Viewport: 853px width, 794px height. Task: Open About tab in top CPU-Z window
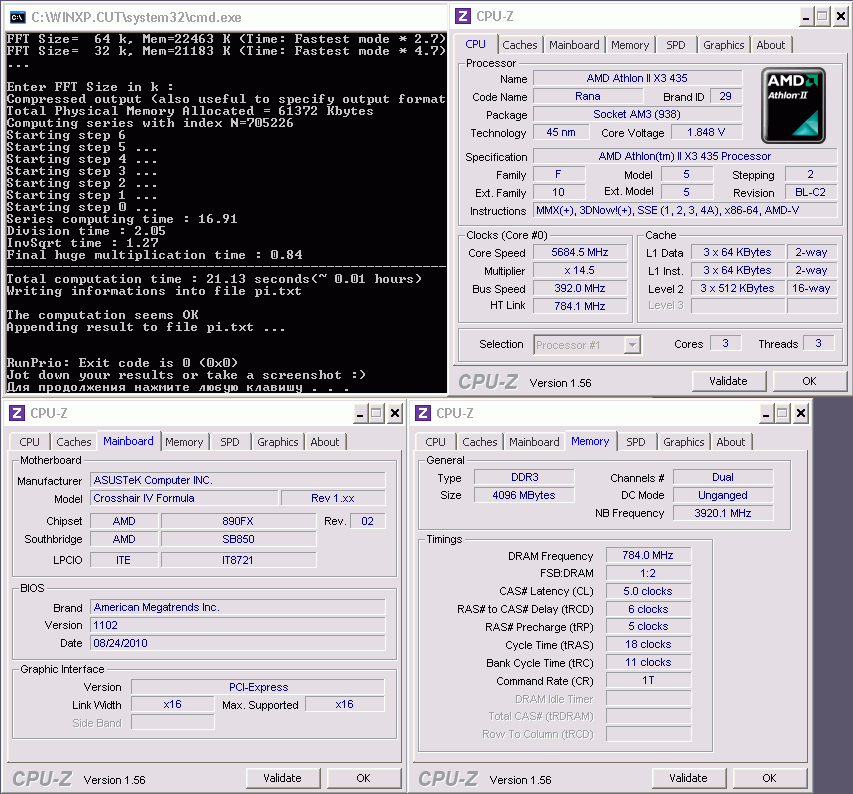(x=771, y=45)
